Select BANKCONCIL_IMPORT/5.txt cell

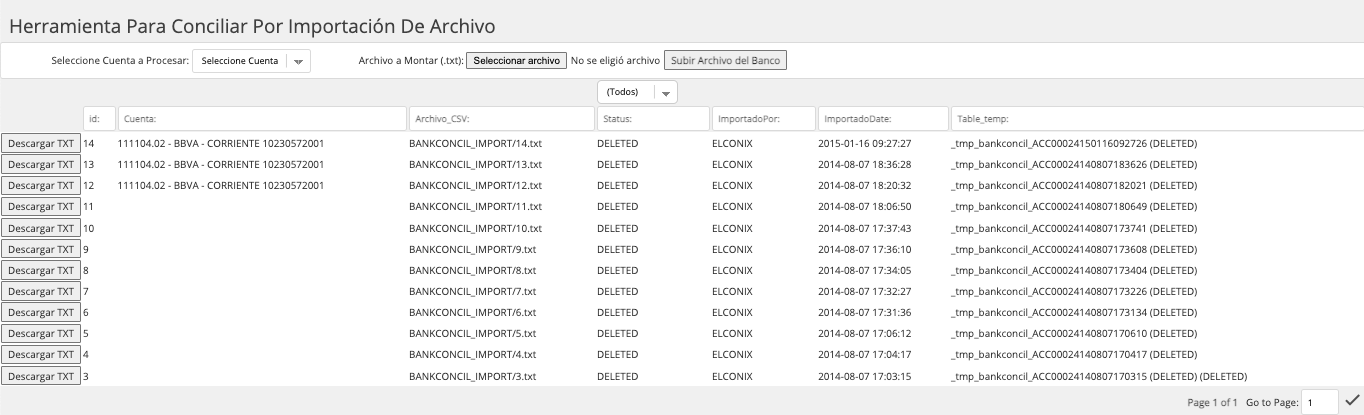(x=473, y=334)
